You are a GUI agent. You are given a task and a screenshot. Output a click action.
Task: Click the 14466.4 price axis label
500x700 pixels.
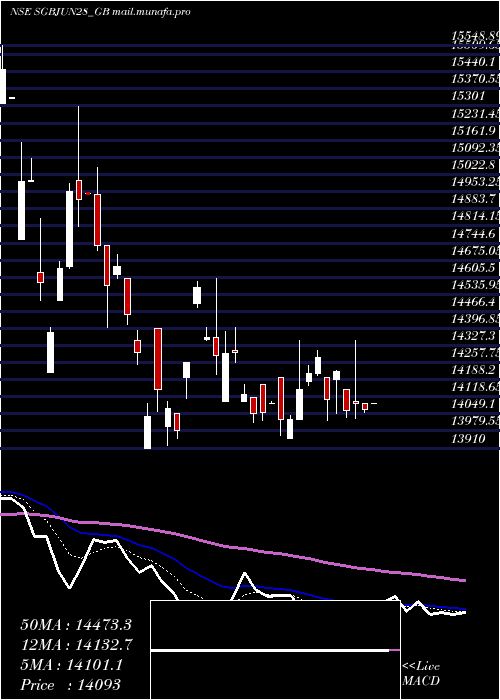click(473, 303)
